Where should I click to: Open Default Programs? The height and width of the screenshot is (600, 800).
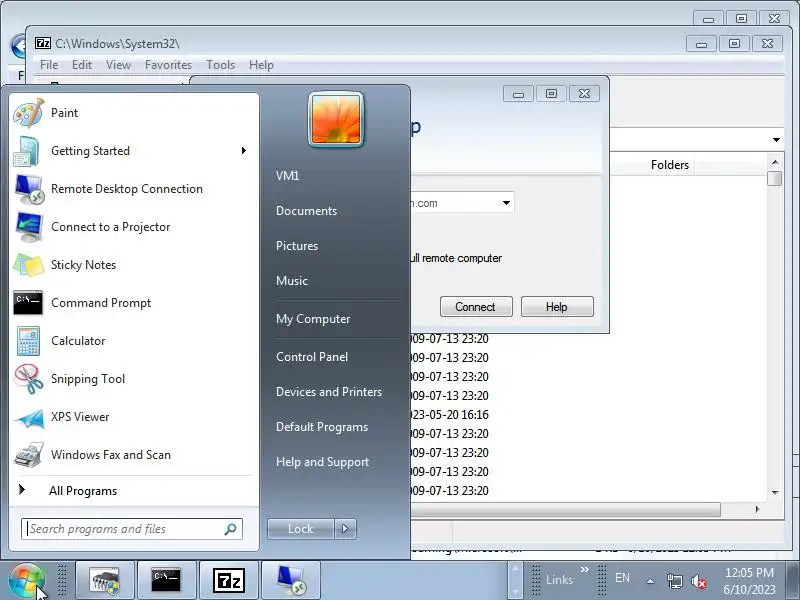[x=322, y=427]
